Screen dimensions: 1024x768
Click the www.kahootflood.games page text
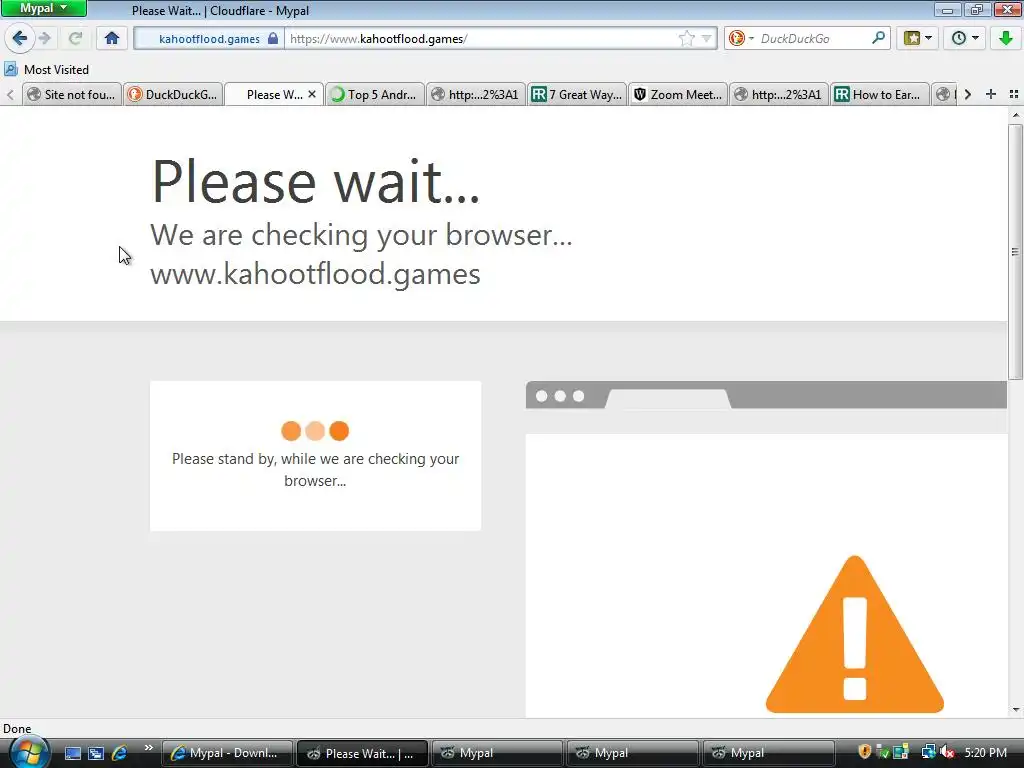(315, 274)
